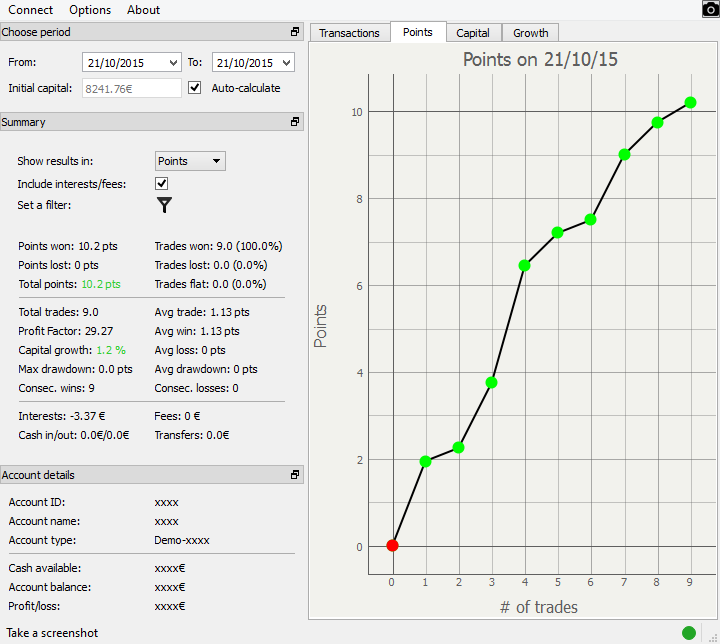Viewport: 720px width, 644px height.
Task: Open the Show results in dropdown
Action: tap(190, 161)
